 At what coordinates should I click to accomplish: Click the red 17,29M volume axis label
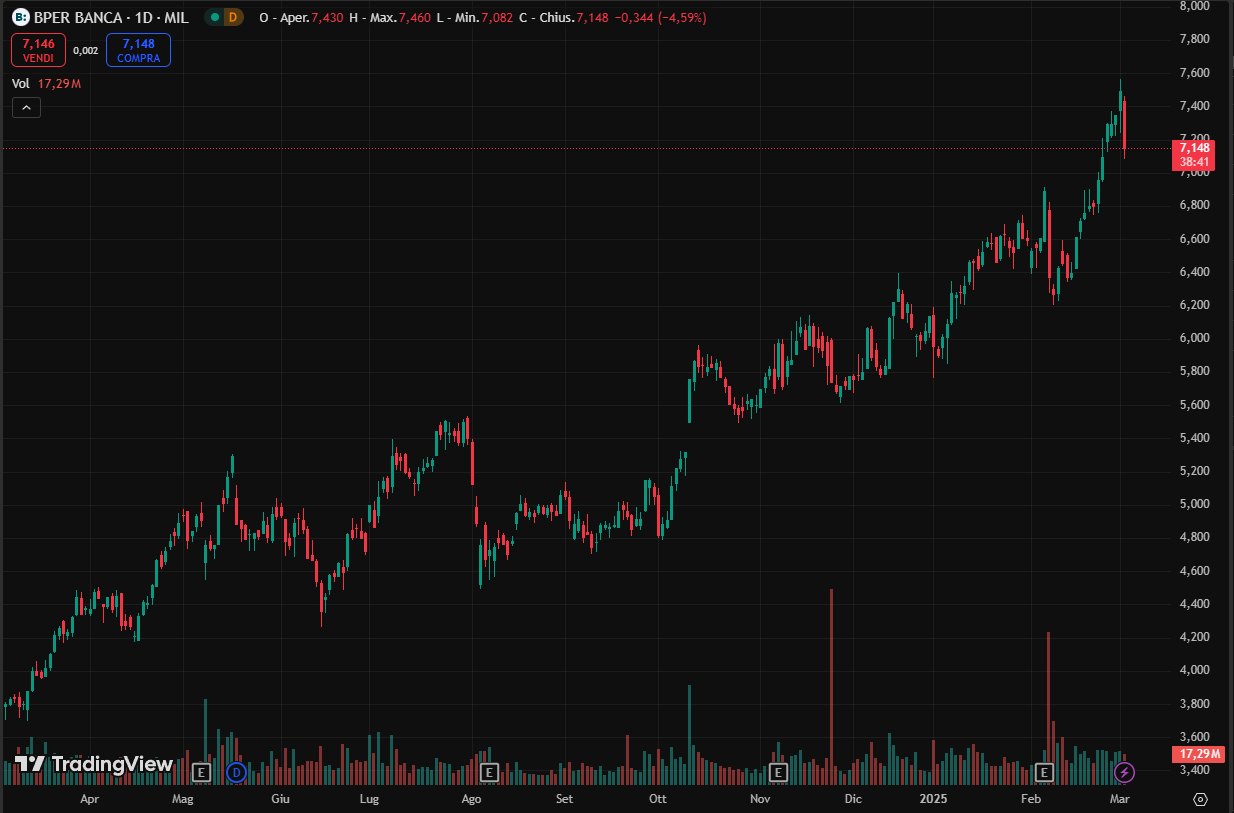click(x=1200, y=754)
